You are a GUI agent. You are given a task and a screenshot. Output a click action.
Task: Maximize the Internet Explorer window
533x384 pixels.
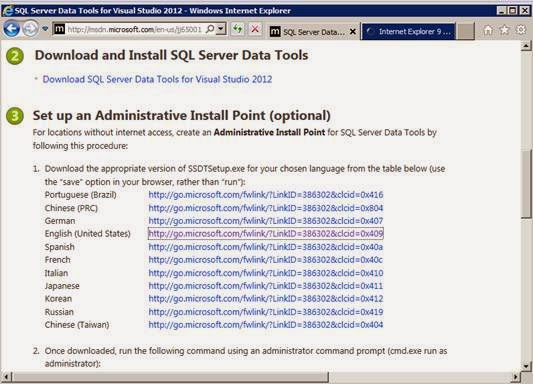(513, 11)
